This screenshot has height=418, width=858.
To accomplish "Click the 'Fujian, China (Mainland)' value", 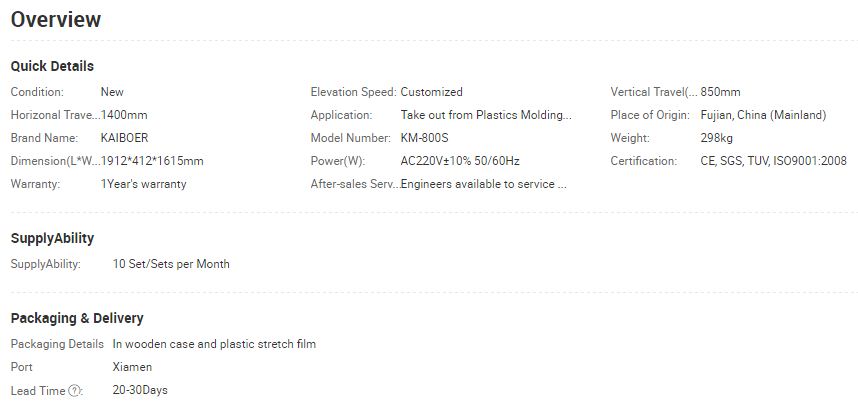I will coord(763,115).
